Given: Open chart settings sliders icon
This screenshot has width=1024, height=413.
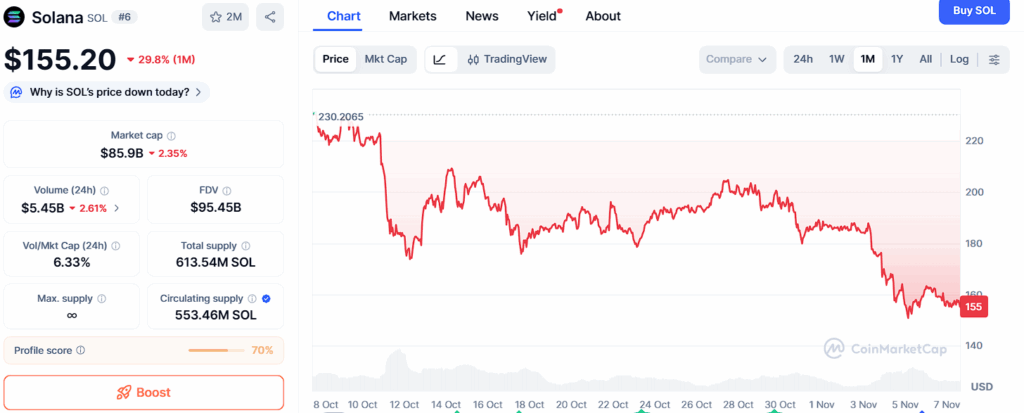Looking at the screenshot, I should (994, 59).
